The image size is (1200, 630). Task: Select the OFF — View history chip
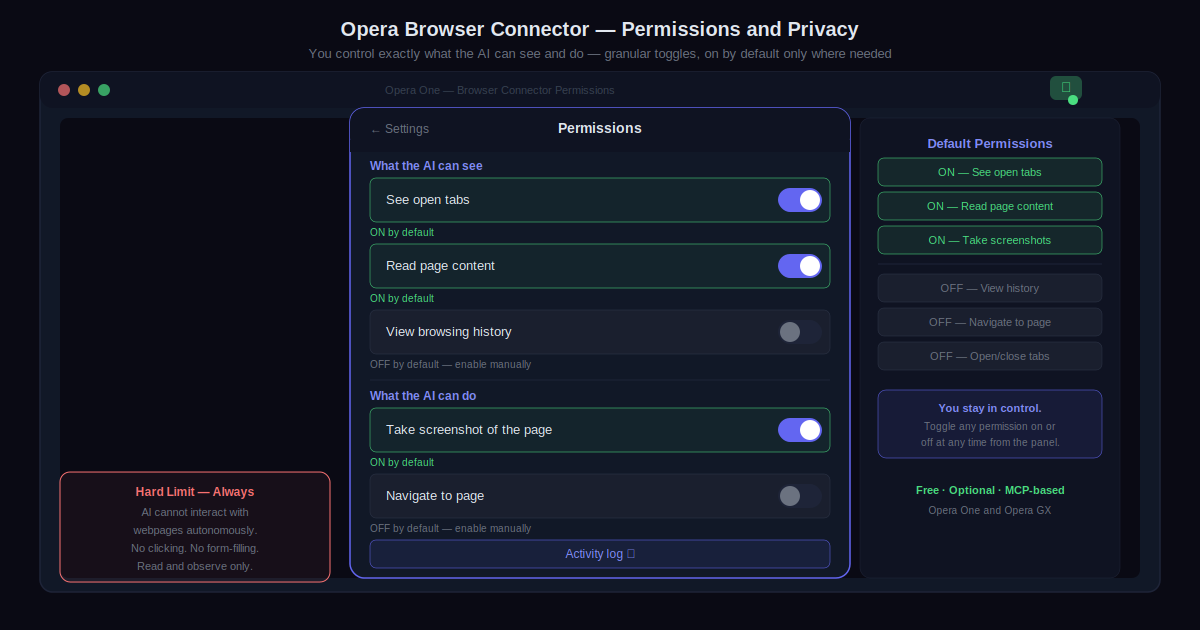coord(990,288)
